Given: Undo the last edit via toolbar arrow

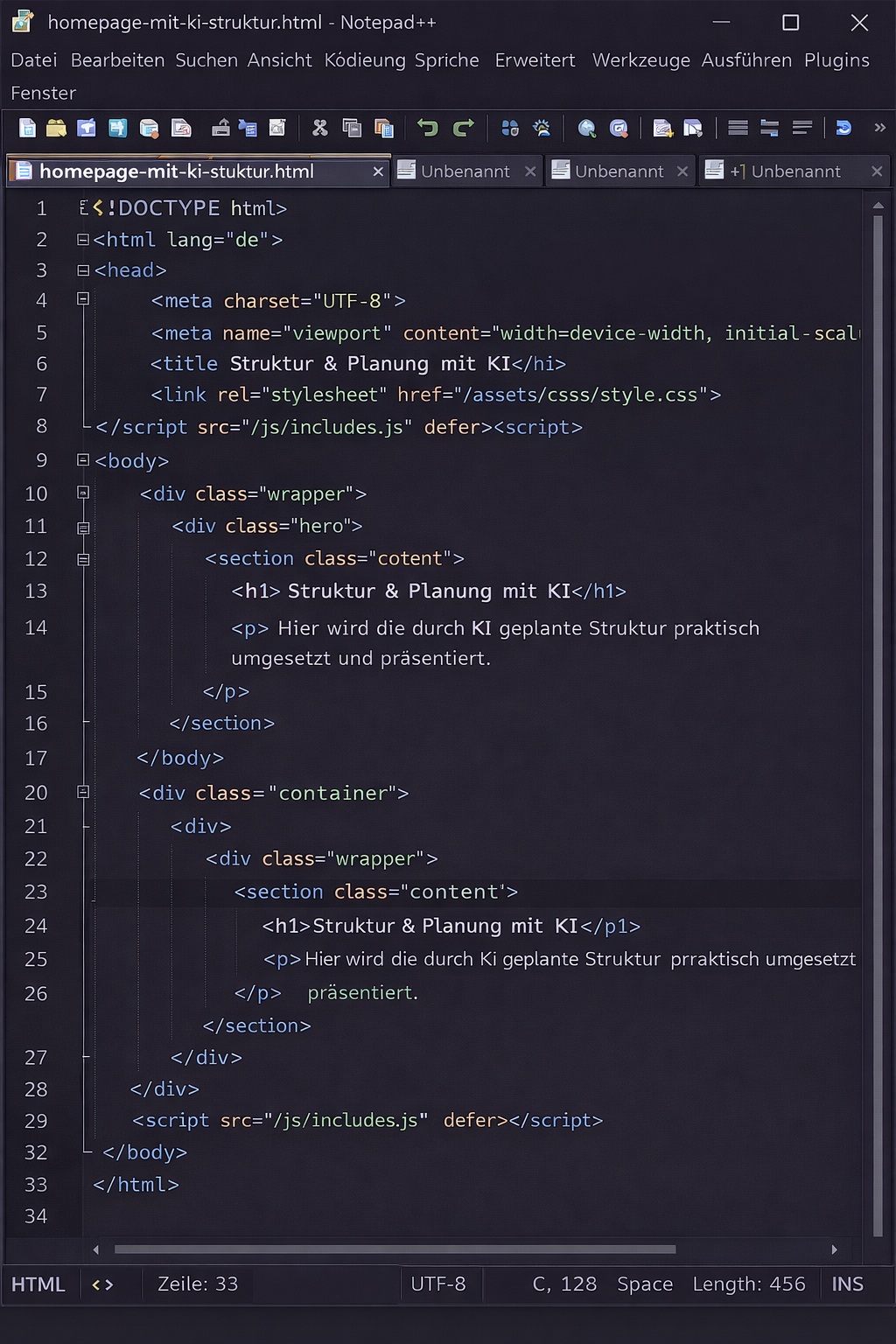Looking at the screenshot, I should [x=427, y=128].
